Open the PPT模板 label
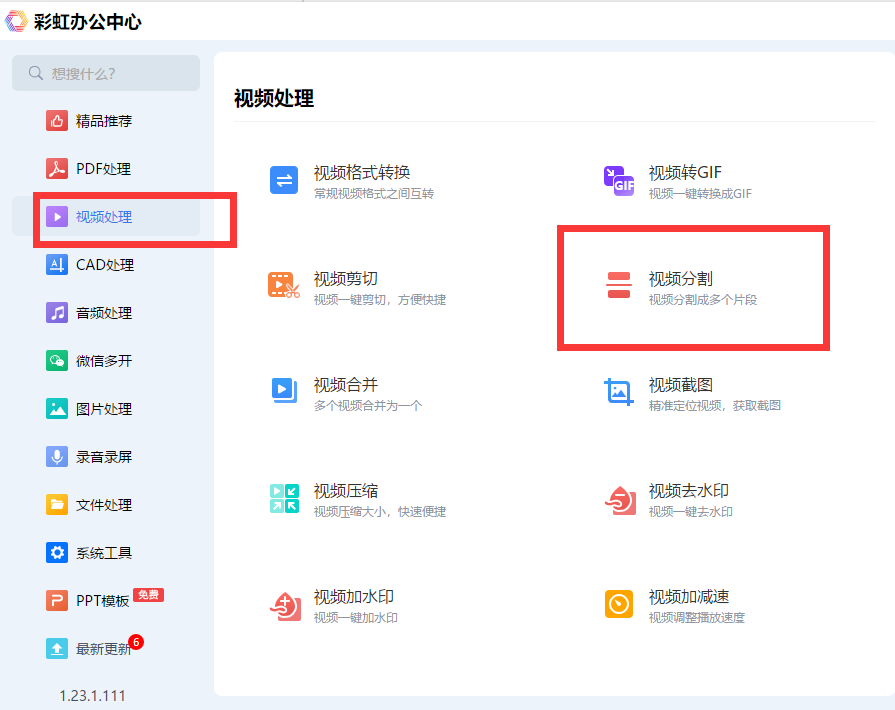Viewport: 895px width, 710px height. (x=103, y=600)
